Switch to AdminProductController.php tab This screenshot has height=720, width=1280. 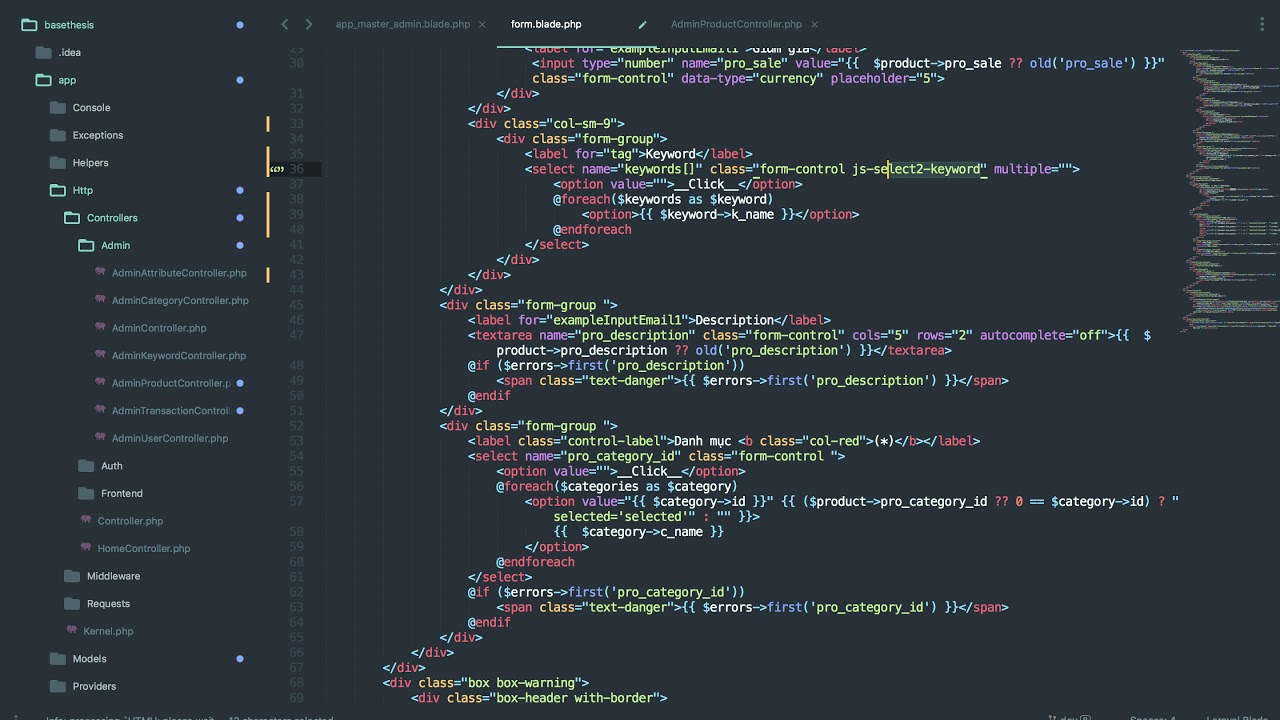736,24
